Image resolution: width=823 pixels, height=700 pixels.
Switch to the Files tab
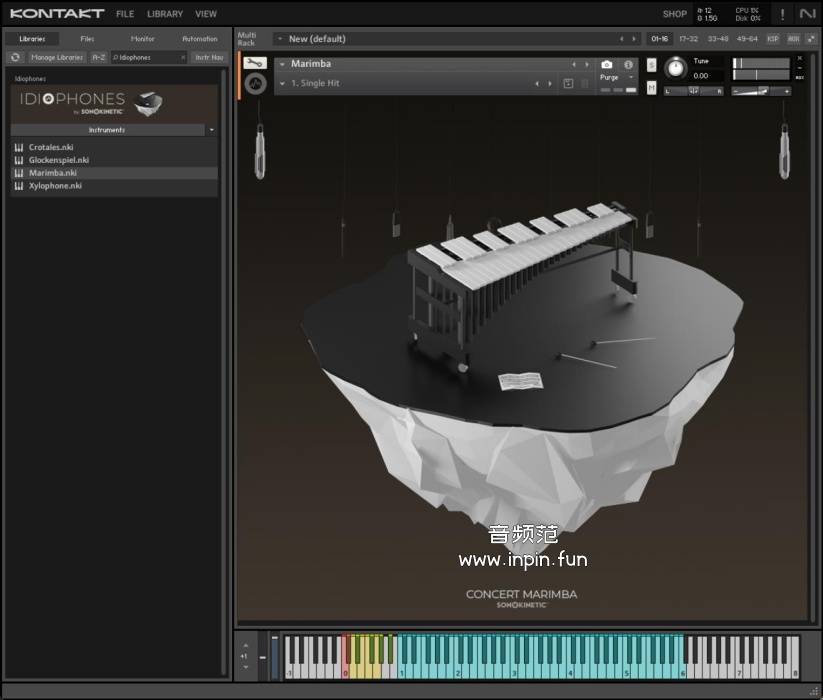click(x=87, y=39)
